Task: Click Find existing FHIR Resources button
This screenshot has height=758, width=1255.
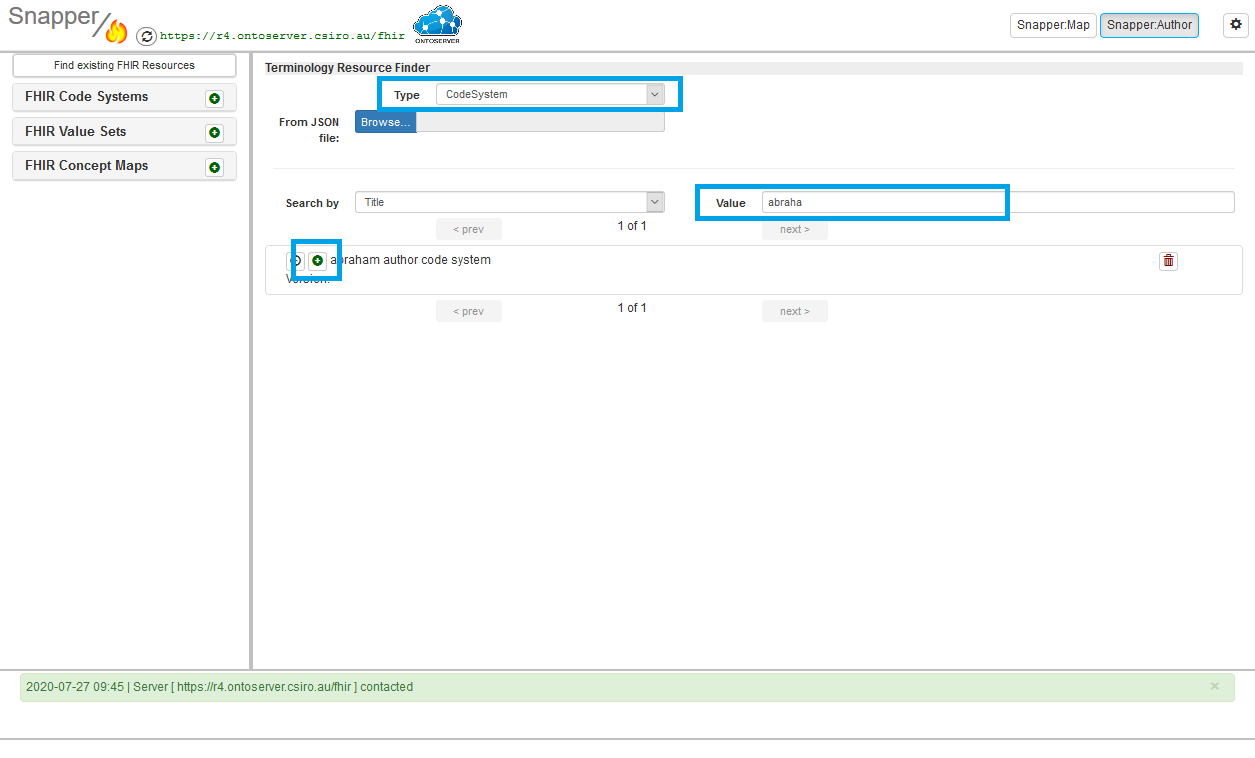Action: coord(124,65)
